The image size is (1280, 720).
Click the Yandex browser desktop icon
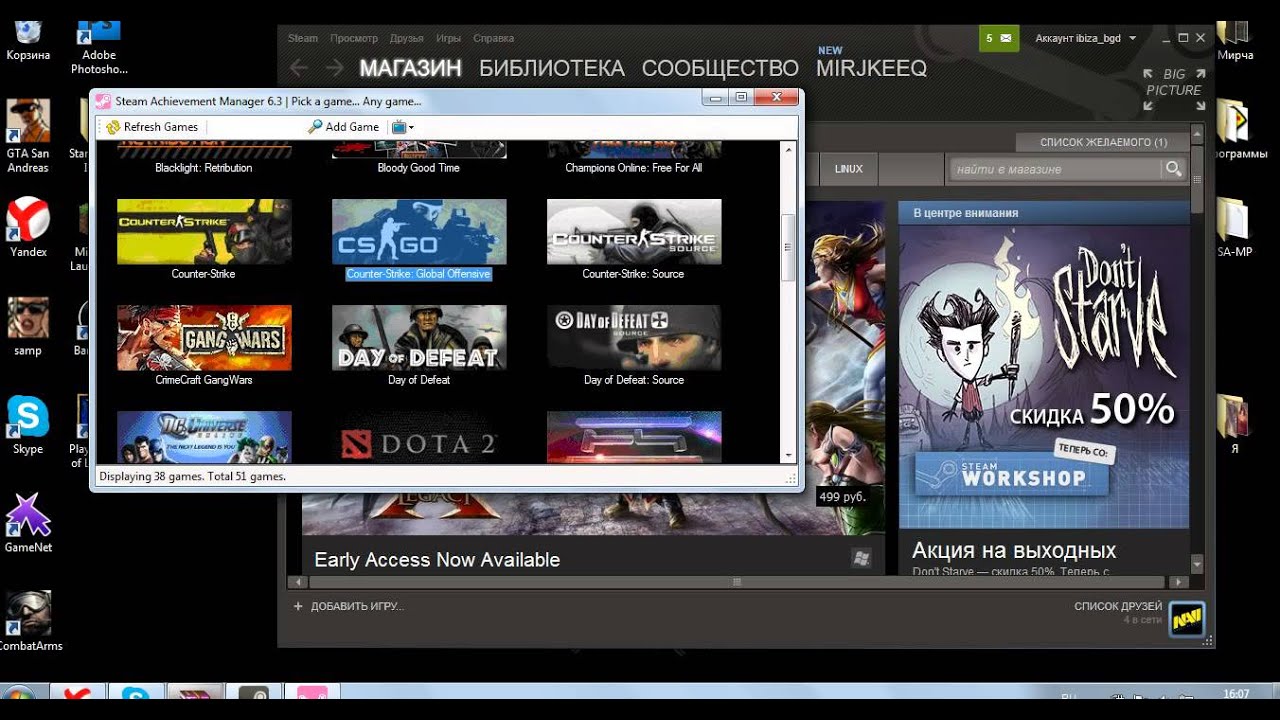(x=28, y=228)
